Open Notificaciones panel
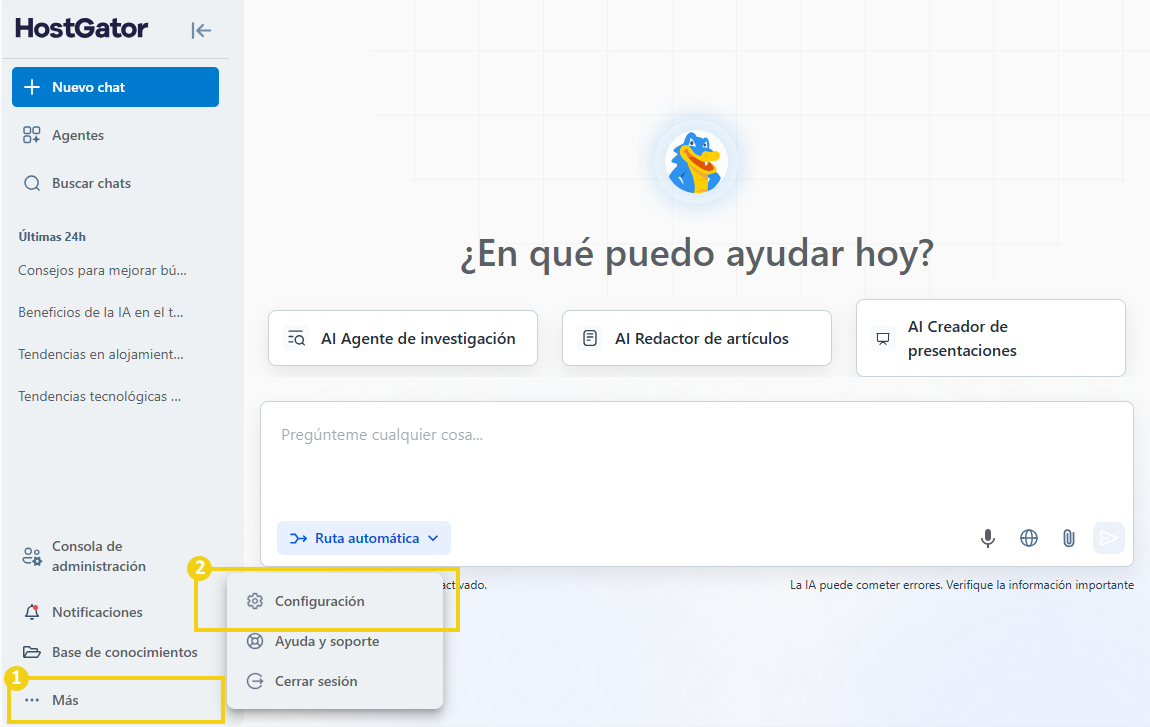1150x727 pixels. [97, 612]
